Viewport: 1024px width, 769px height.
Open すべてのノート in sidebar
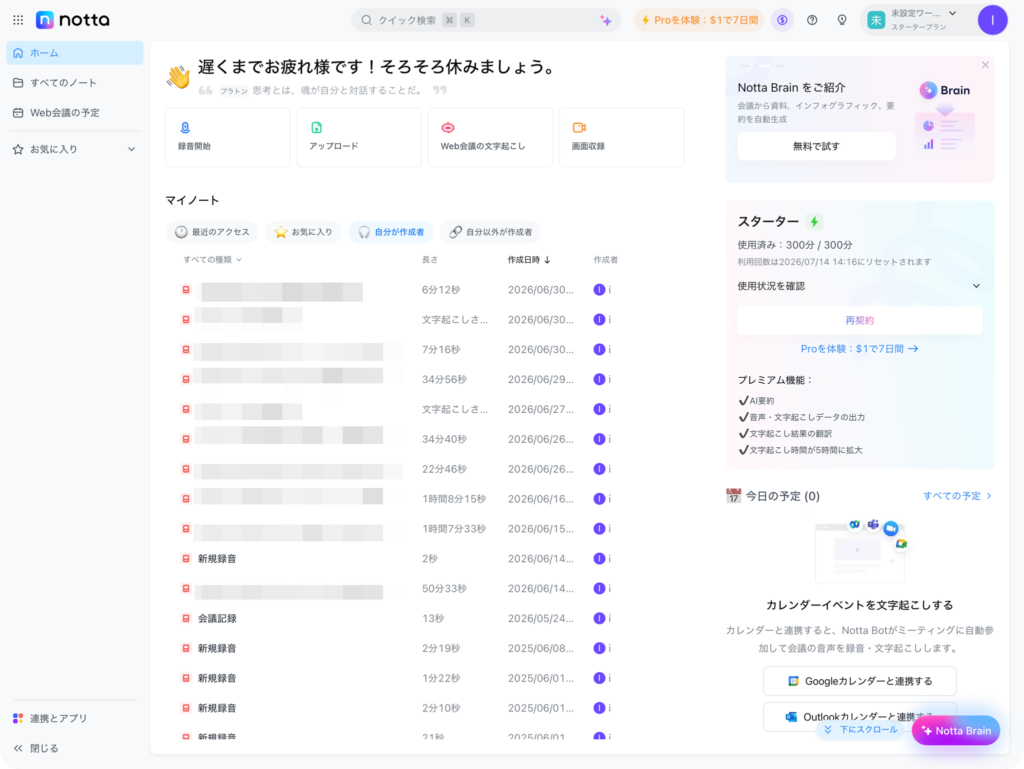click(x=75, y=83)
